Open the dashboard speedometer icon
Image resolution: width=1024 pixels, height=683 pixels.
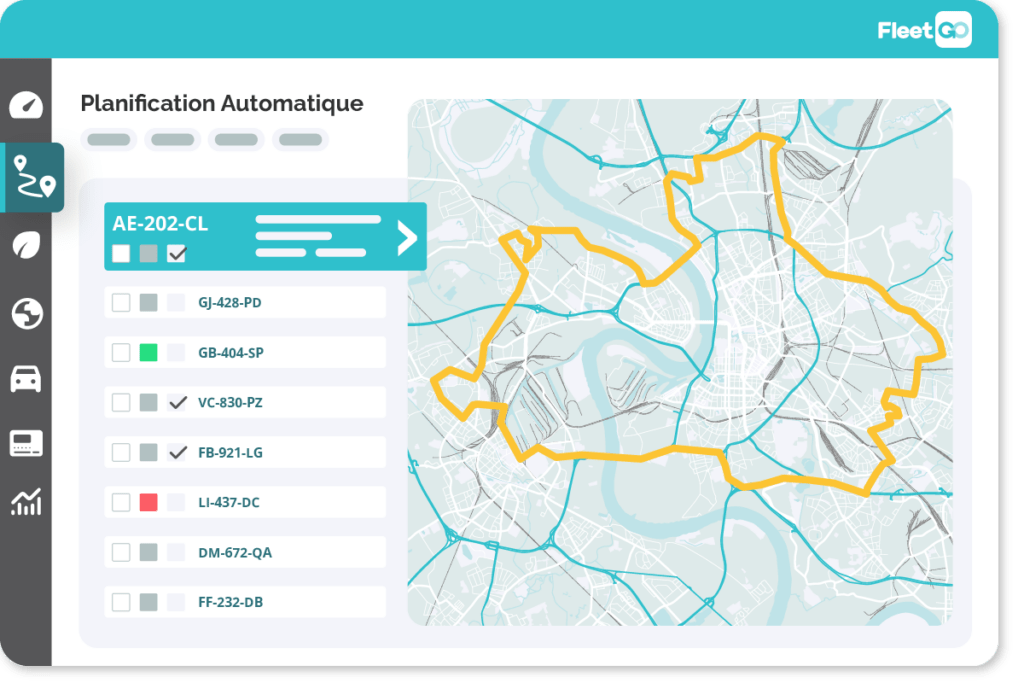(x=26, y=105)
